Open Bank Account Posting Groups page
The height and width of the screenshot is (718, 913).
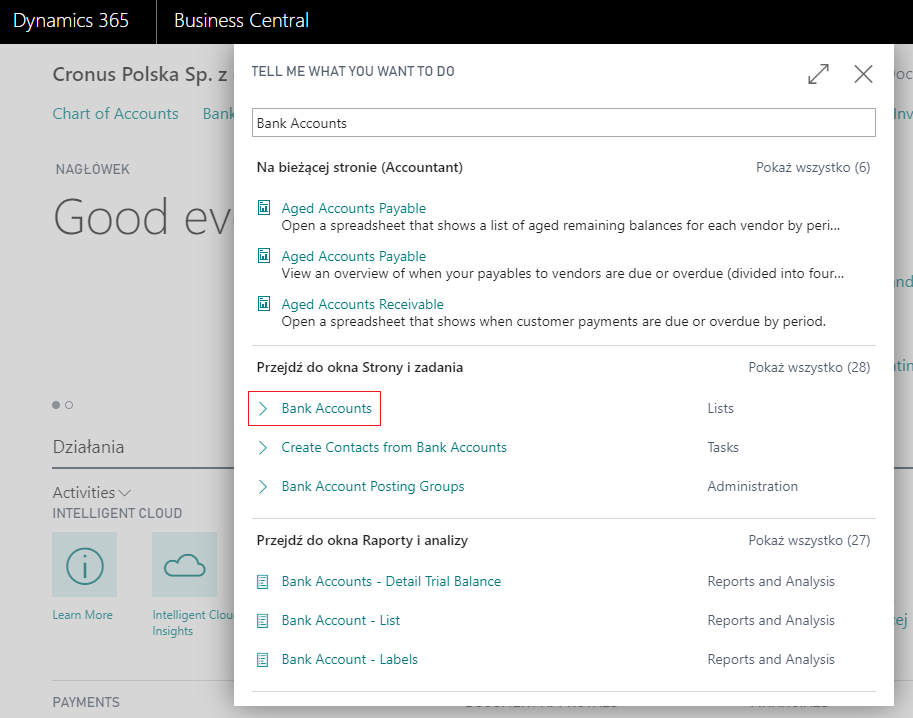pos(373,486)
